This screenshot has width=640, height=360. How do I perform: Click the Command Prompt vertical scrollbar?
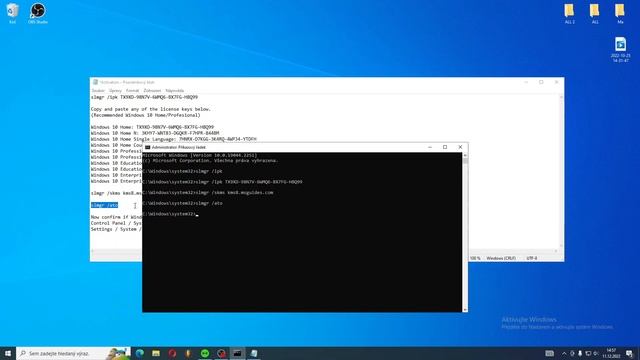pos(465,233)
